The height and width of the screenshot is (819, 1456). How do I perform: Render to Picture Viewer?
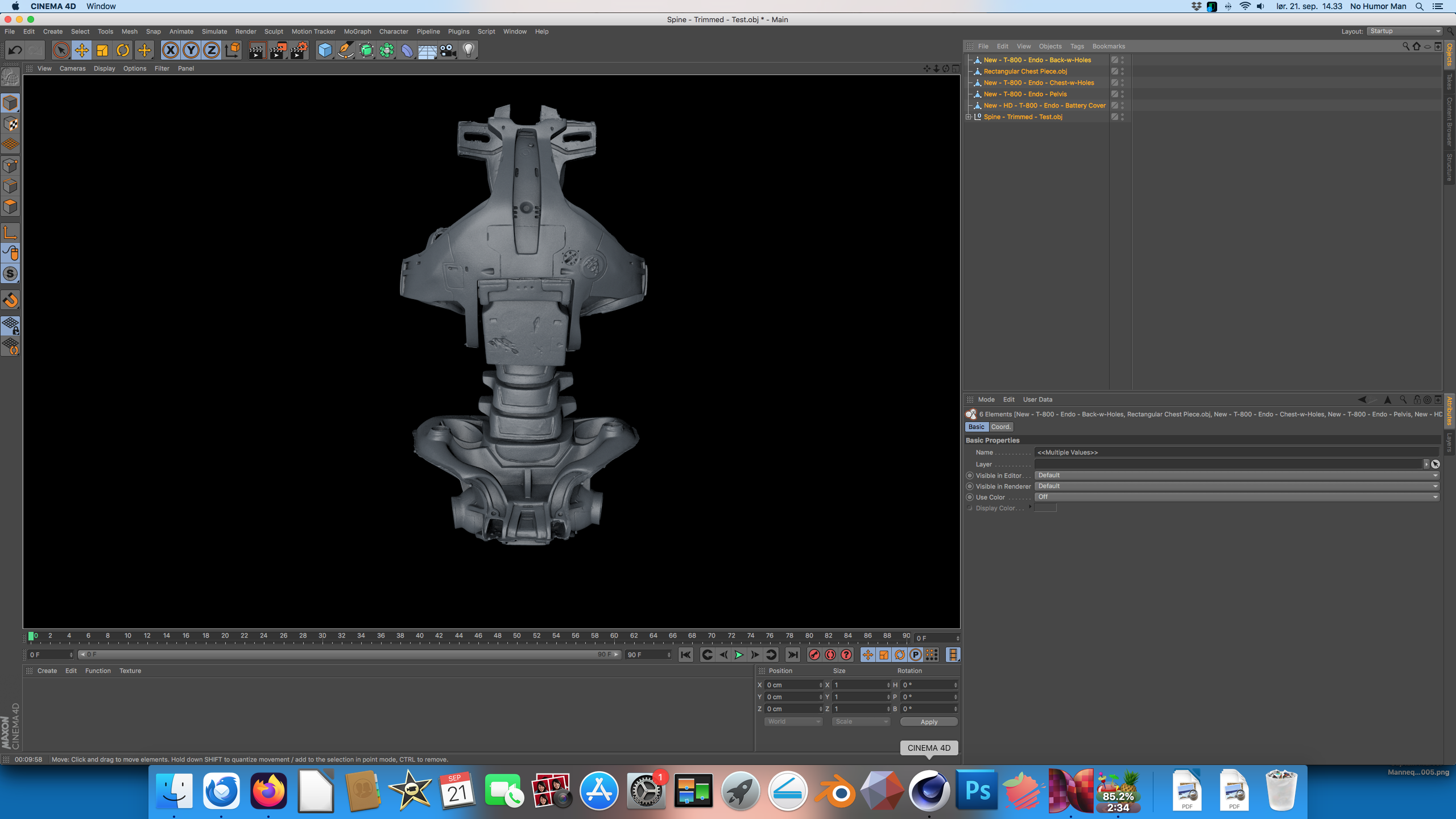click(278, 50)
